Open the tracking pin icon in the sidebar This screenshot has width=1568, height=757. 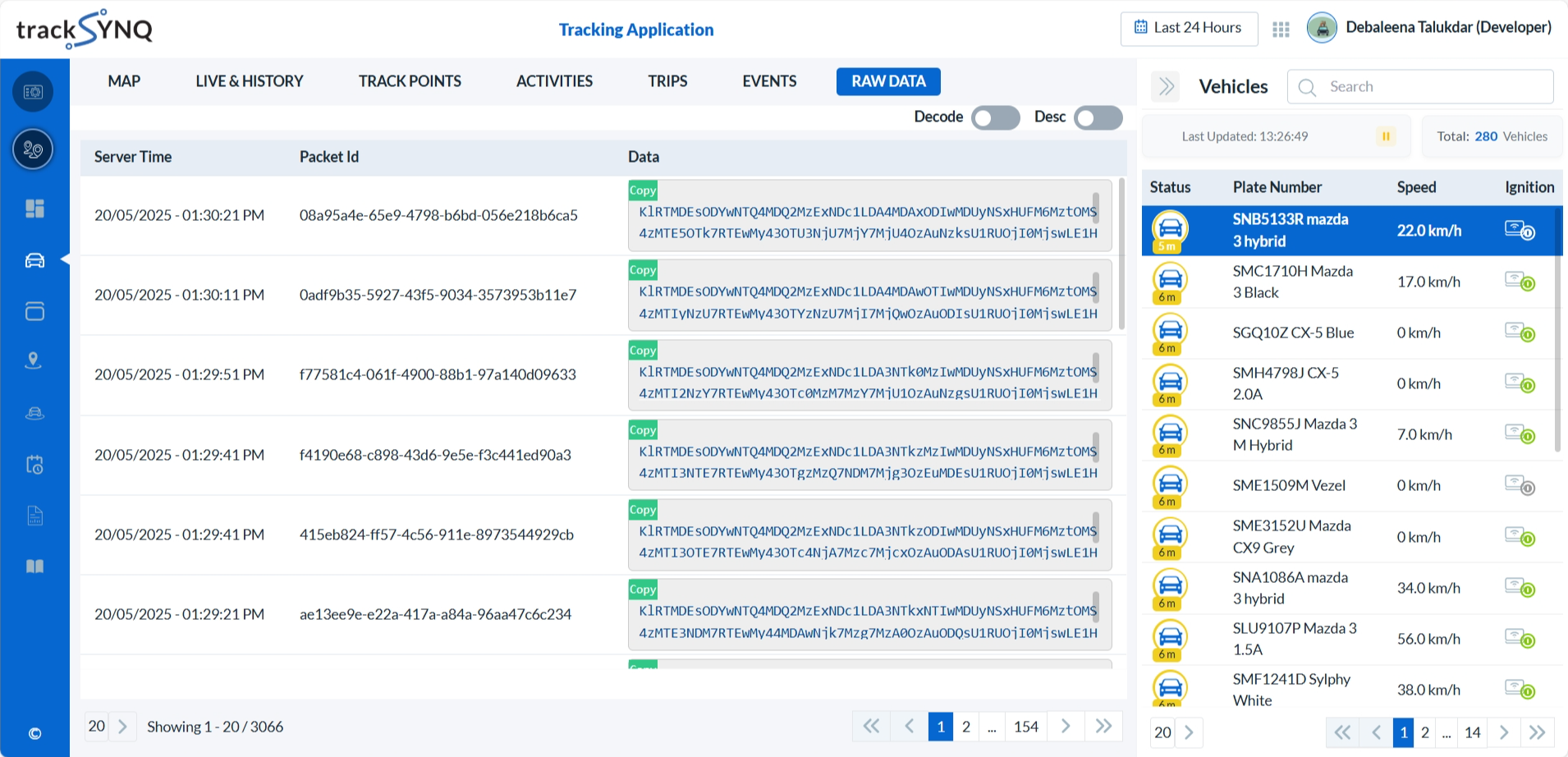coord(34,149)
